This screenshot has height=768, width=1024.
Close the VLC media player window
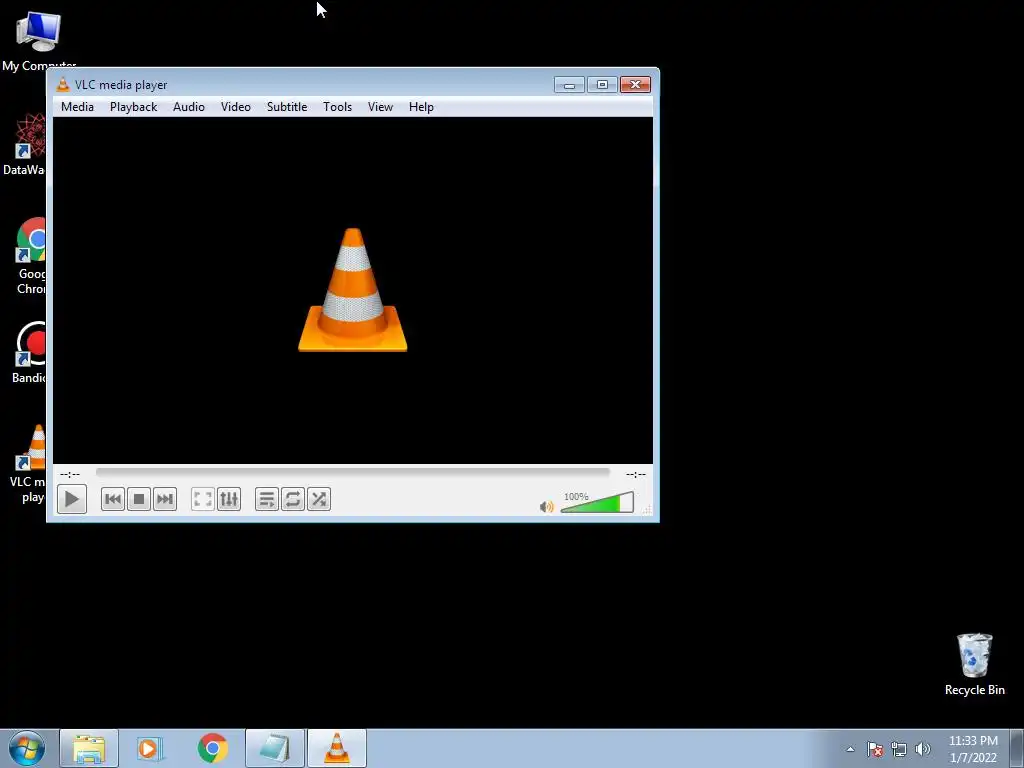635,85
